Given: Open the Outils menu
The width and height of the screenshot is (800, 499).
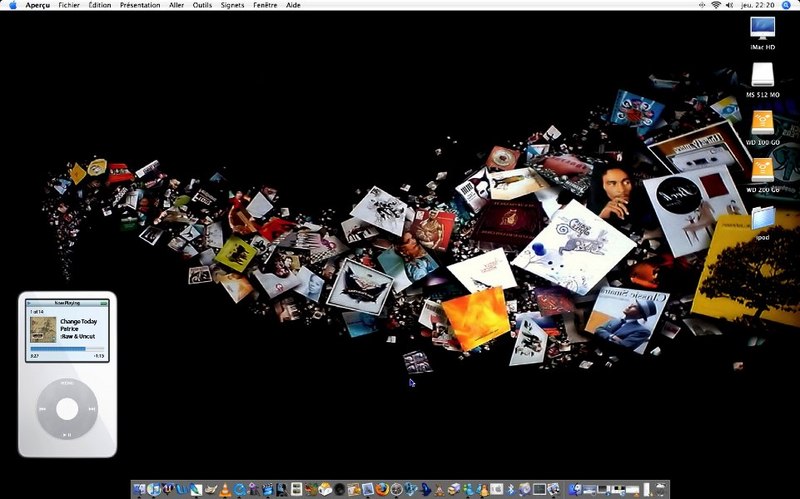Looking at the screenshot, I should point(202,5).
